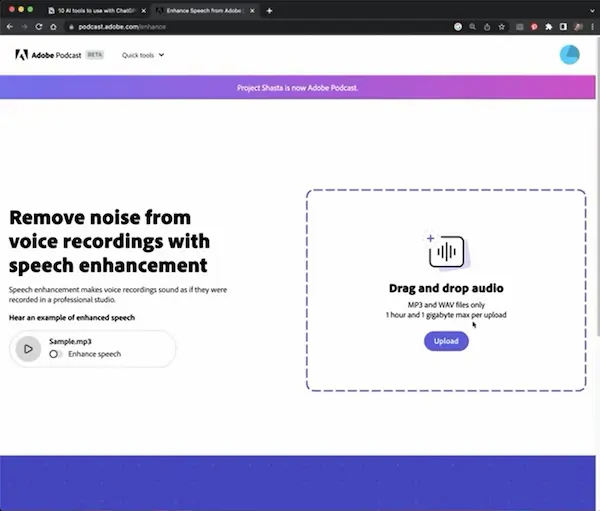Image resolution: width=600 pixels, height=511 pixels.
Task: Open the browser home page
Action: tap(53, 27)
